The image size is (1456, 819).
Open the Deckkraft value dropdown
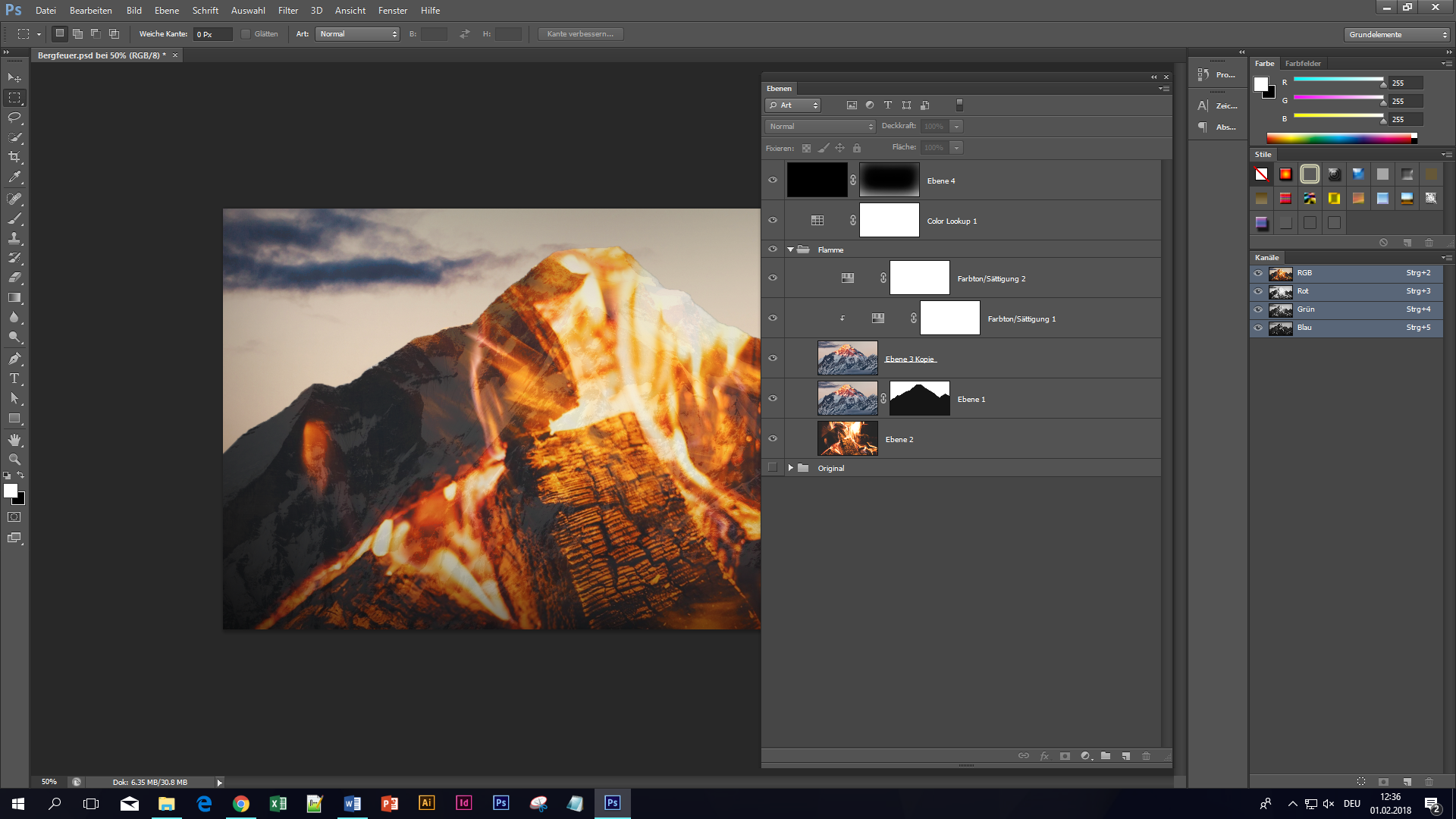tap(956, 126)
